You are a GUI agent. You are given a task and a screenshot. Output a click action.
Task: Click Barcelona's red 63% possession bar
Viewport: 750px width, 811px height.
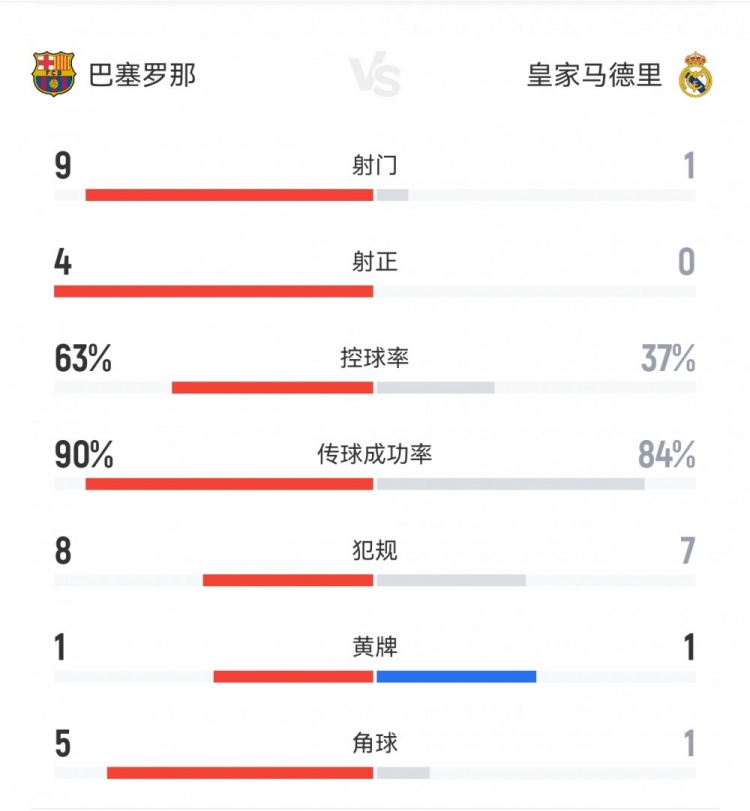272,387
